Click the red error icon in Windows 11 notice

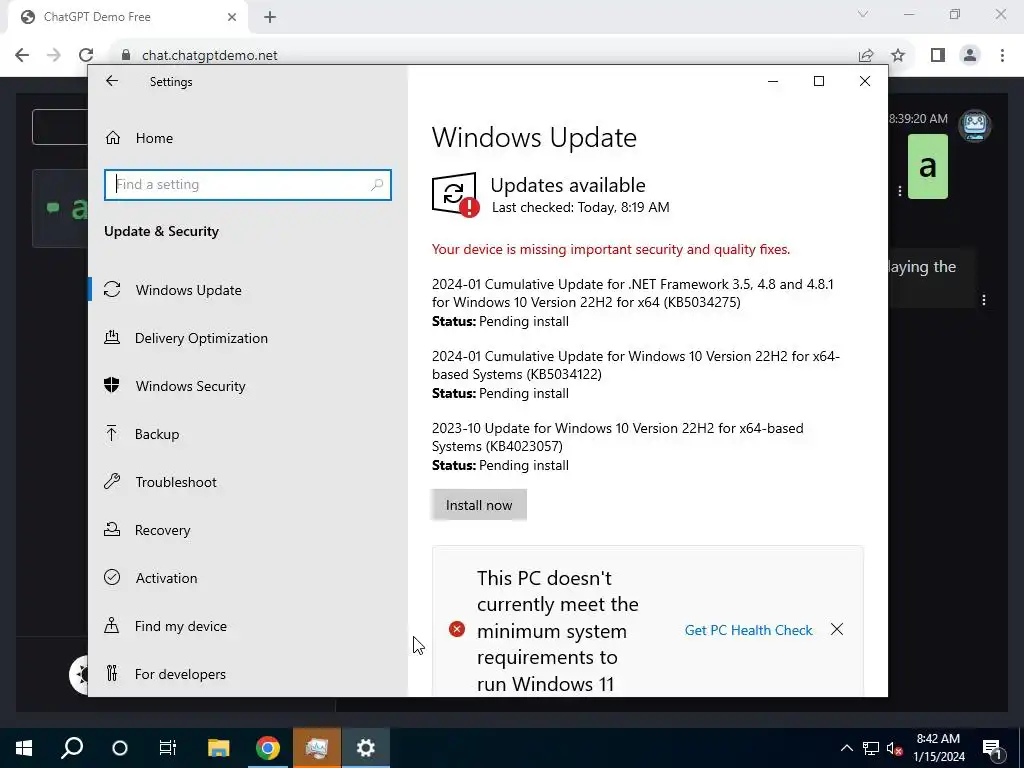[x=457, y=629]
